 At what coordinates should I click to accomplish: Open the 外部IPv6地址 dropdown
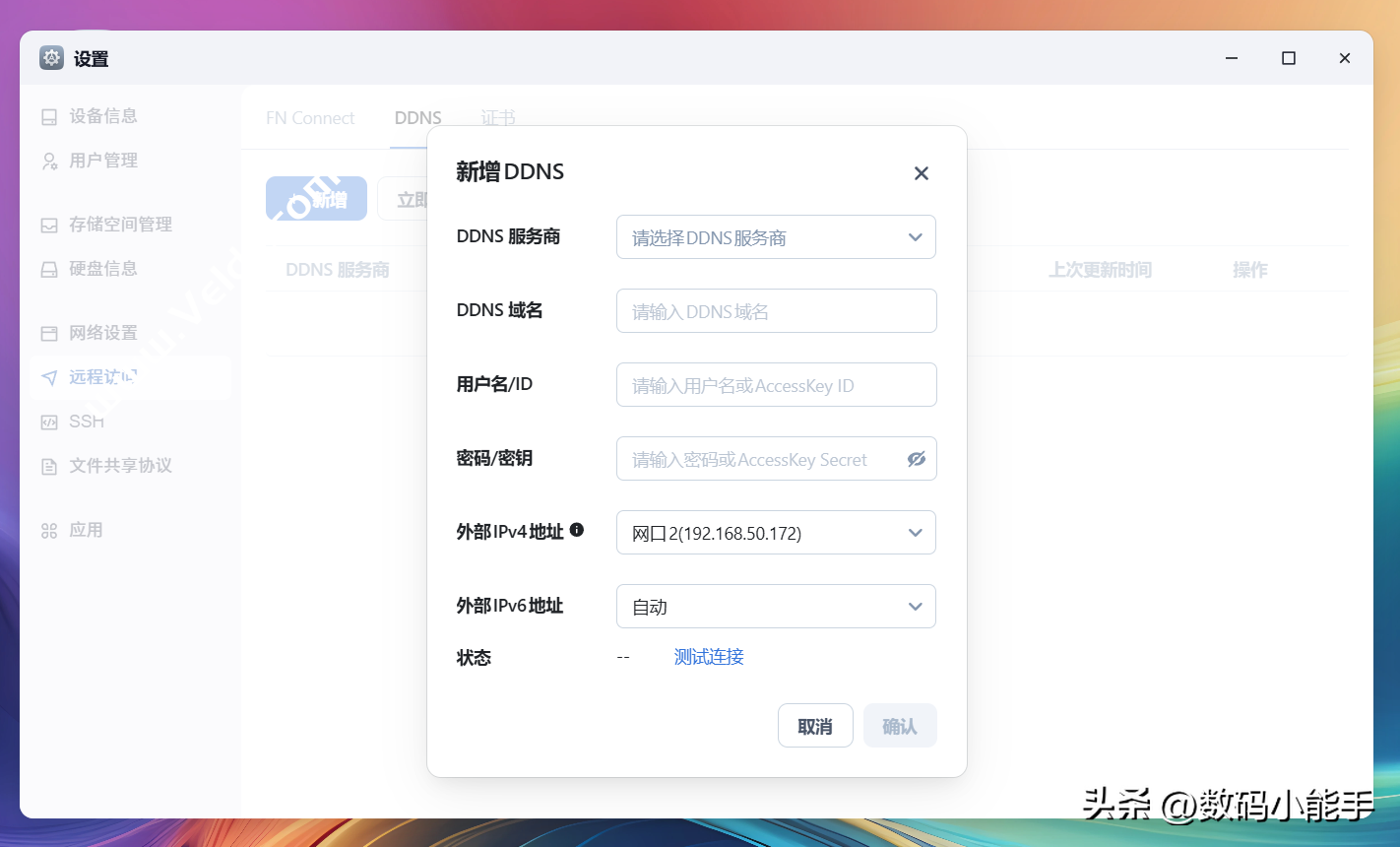tap(776, 607)
